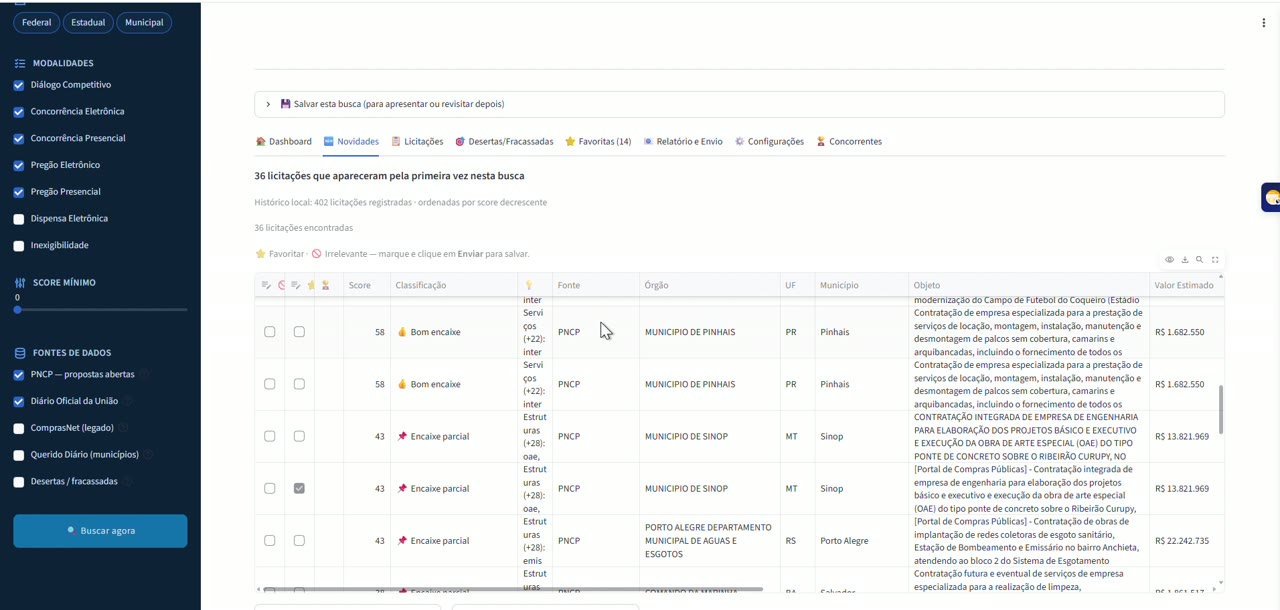Click the Valor Estimado column header
Screen dimensions: 1280x610
[1184, 285]
